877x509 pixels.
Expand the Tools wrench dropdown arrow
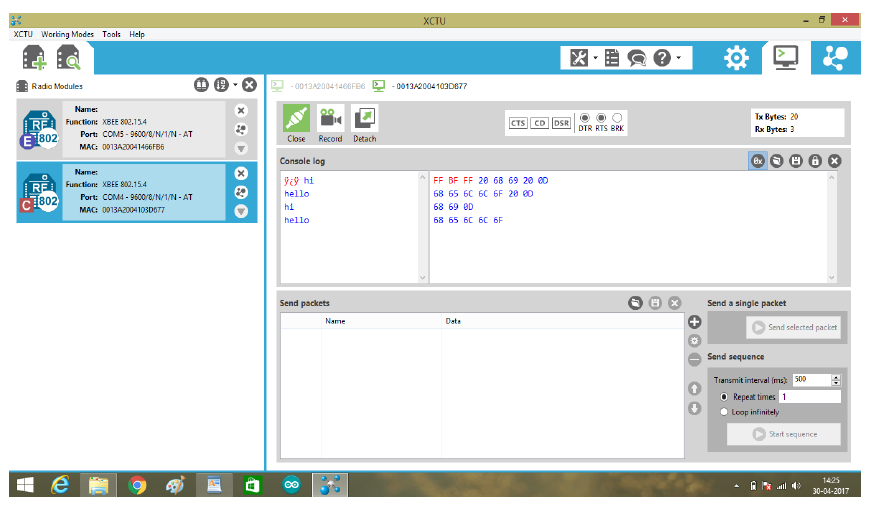click(x=595, y=58)
